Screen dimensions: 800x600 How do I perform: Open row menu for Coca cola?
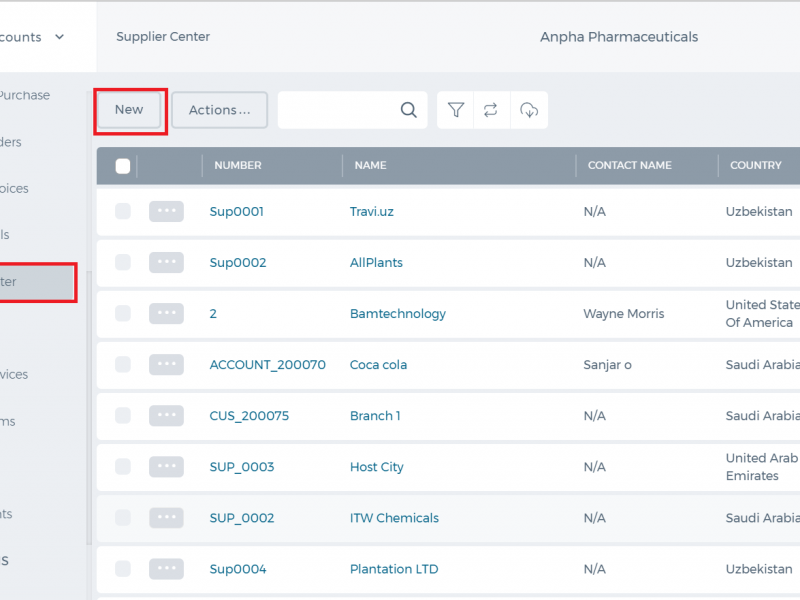pyautogui.click(x=166, y=364)
